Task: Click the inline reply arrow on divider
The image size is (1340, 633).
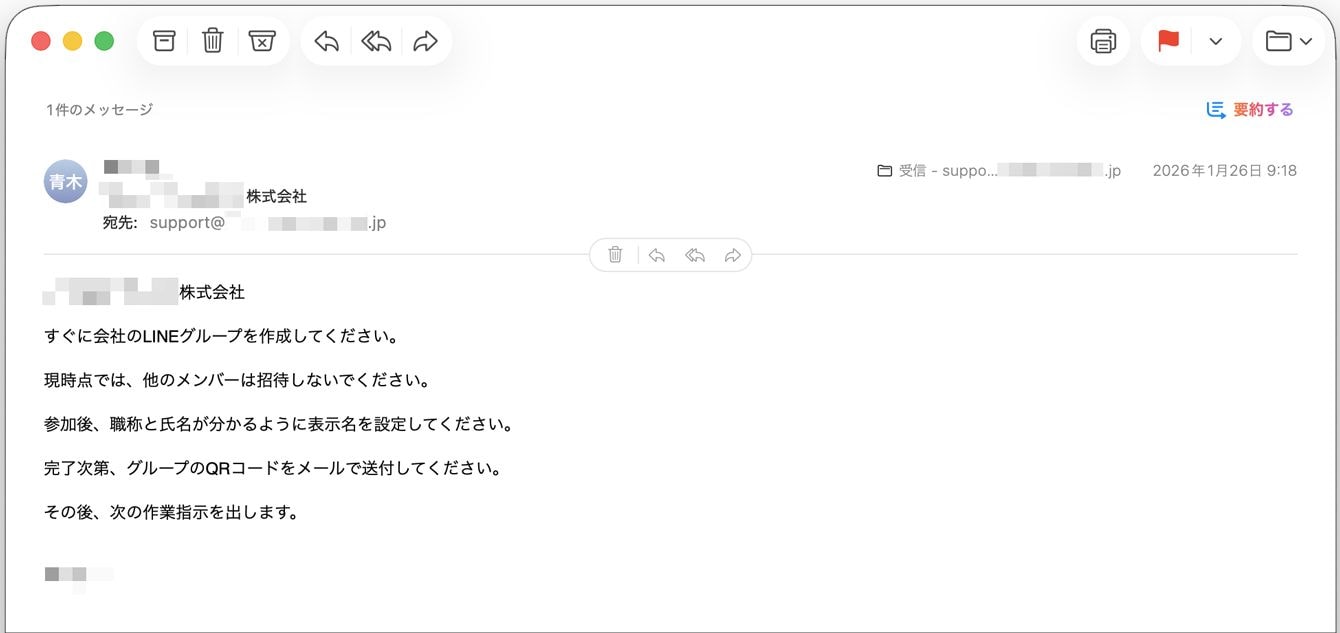Action: coord(656,255)
